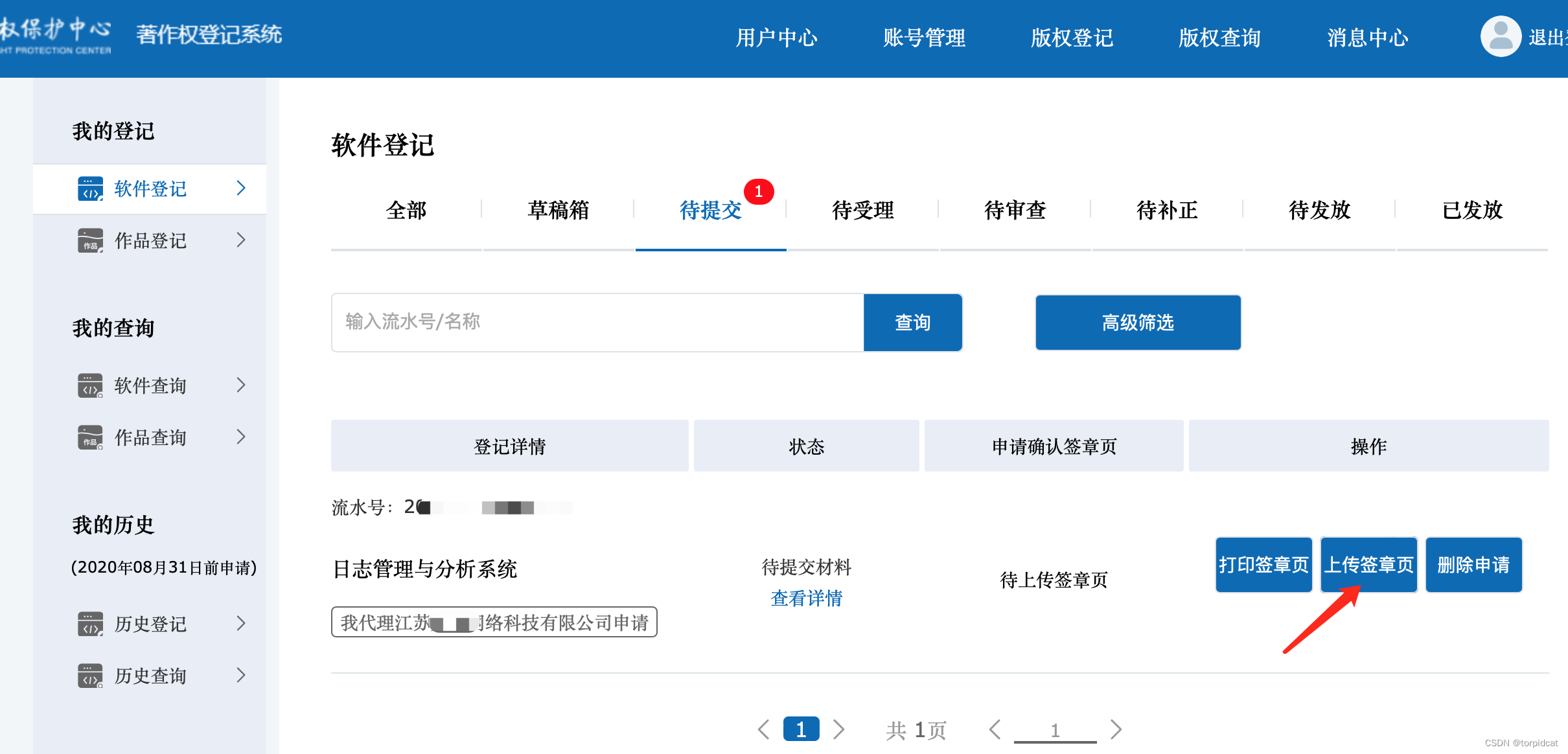Expand 历史登记 chevron arrow in sidebar

coord(241,624)
